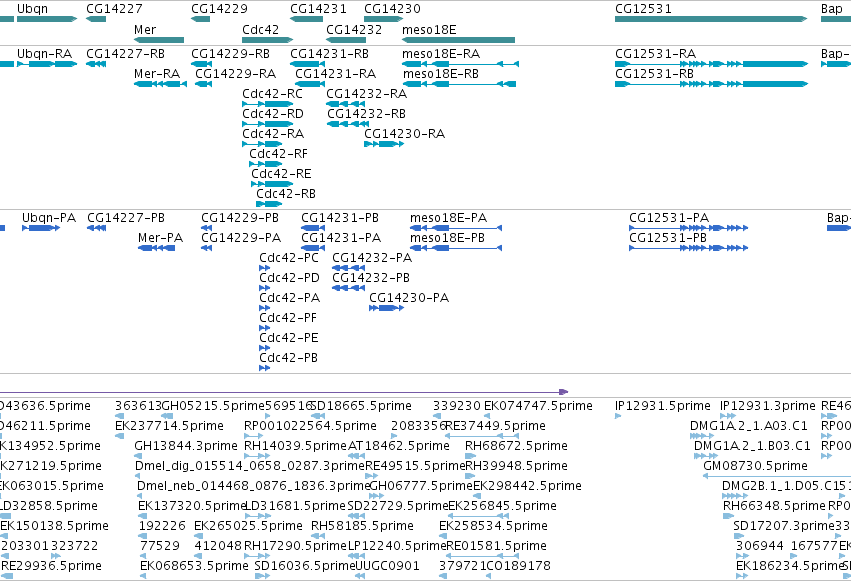Viewport: 851px width, 581px height.
Task: Select the CG14230 gene label
Action: (392, 9)
